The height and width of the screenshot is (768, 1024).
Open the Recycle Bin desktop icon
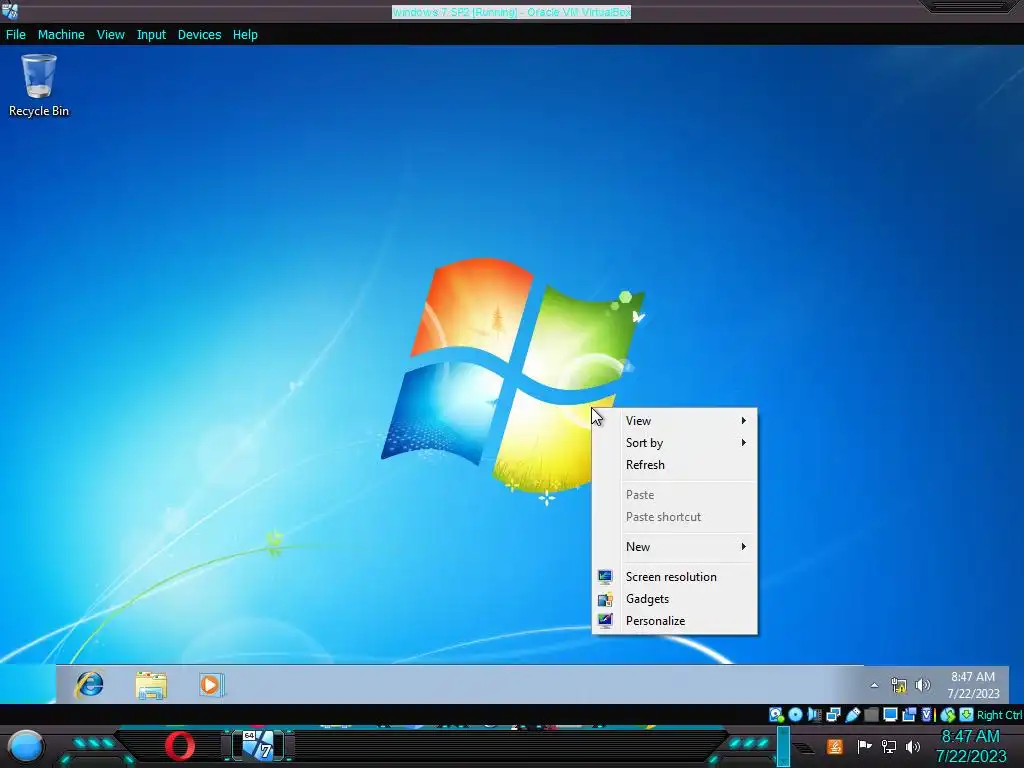[39, 86]
